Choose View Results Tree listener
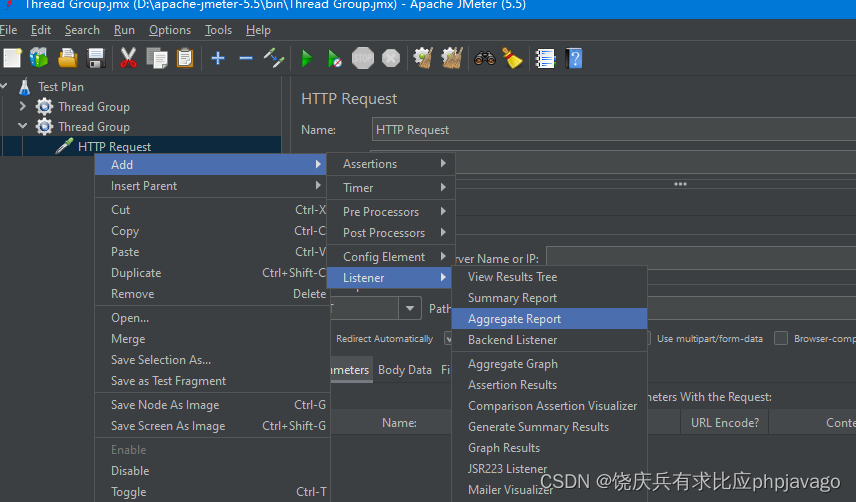Screen dimensions: 856x502 point(549,277)
